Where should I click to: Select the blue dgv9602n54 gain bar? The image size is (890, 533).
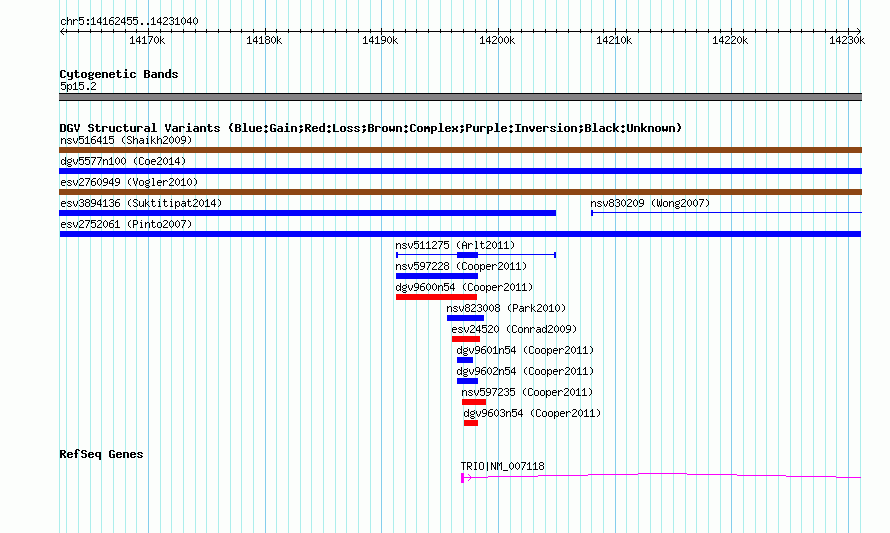click(x=467, y=381)
